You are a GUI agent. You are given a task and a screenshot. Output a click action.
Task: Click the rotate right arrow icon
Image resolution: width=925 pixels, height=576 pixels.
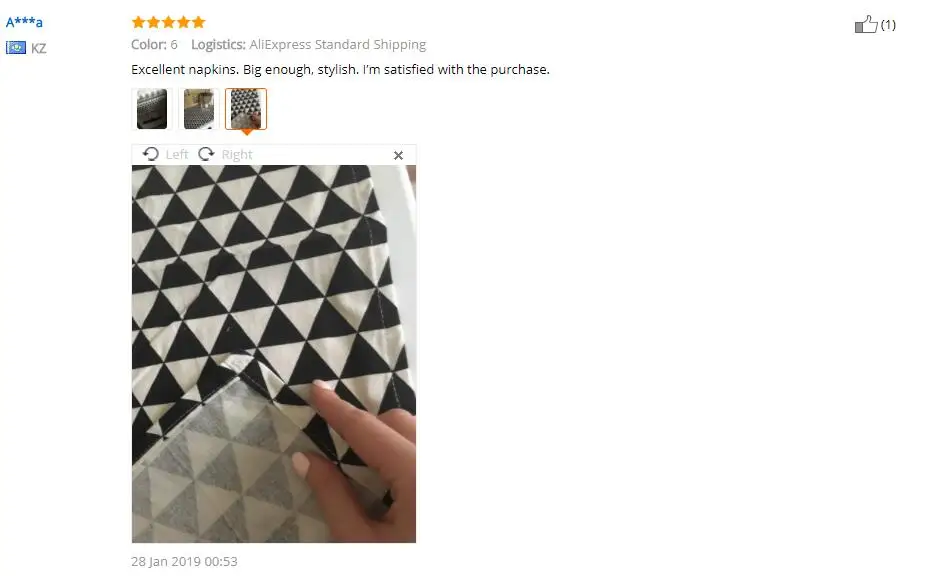[206, 154]
